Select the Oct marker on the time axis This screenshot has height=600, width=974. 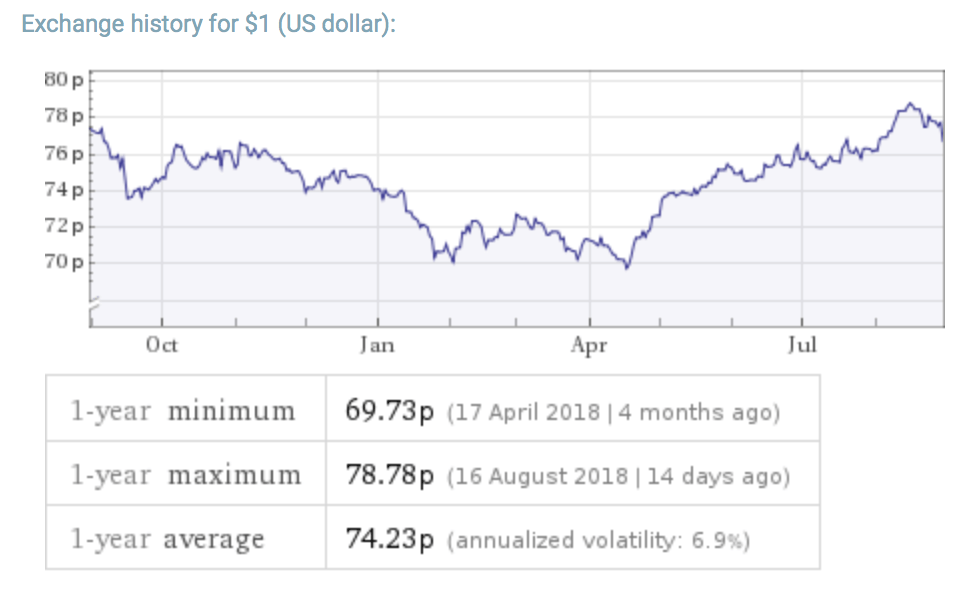pos(161,345)
